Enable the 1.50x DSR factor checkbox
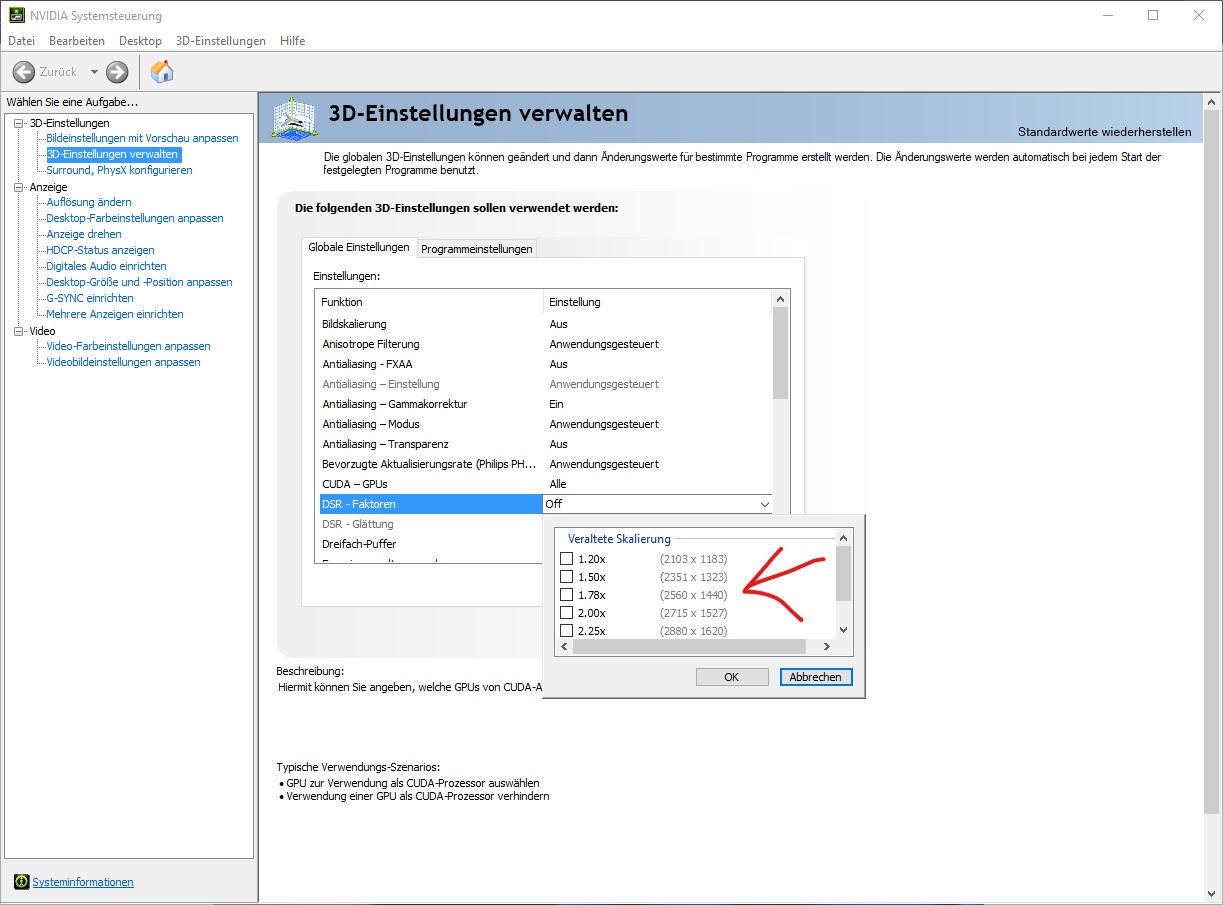1223x905 pixels. tap(567, 577)
